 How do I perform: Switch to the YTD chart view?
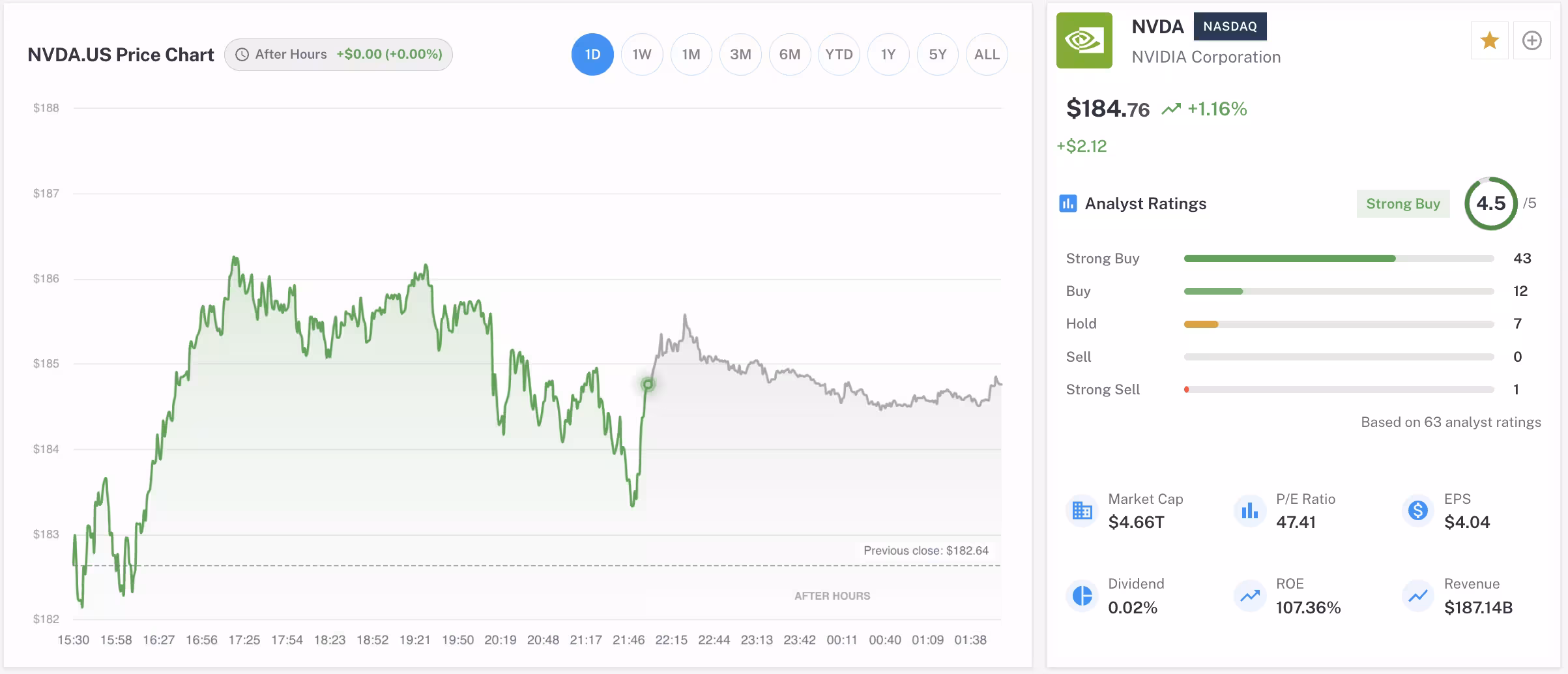(839, 55)
